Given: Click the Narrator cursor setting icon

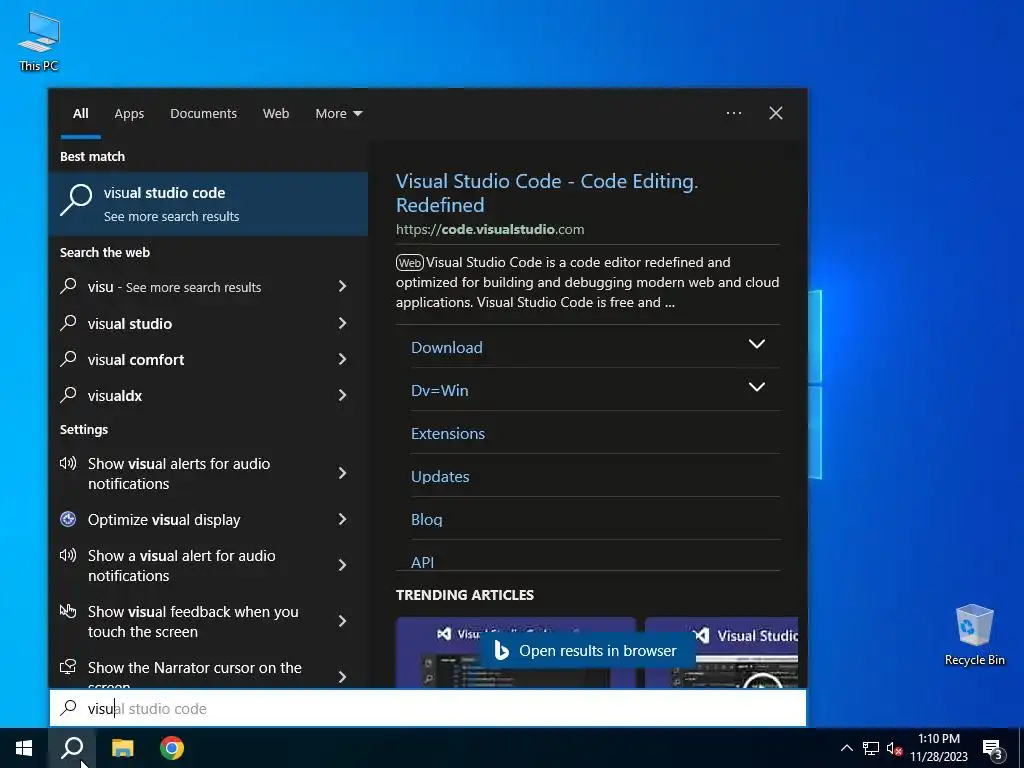Looking at the screenshot, I should [x=68, y=667].
